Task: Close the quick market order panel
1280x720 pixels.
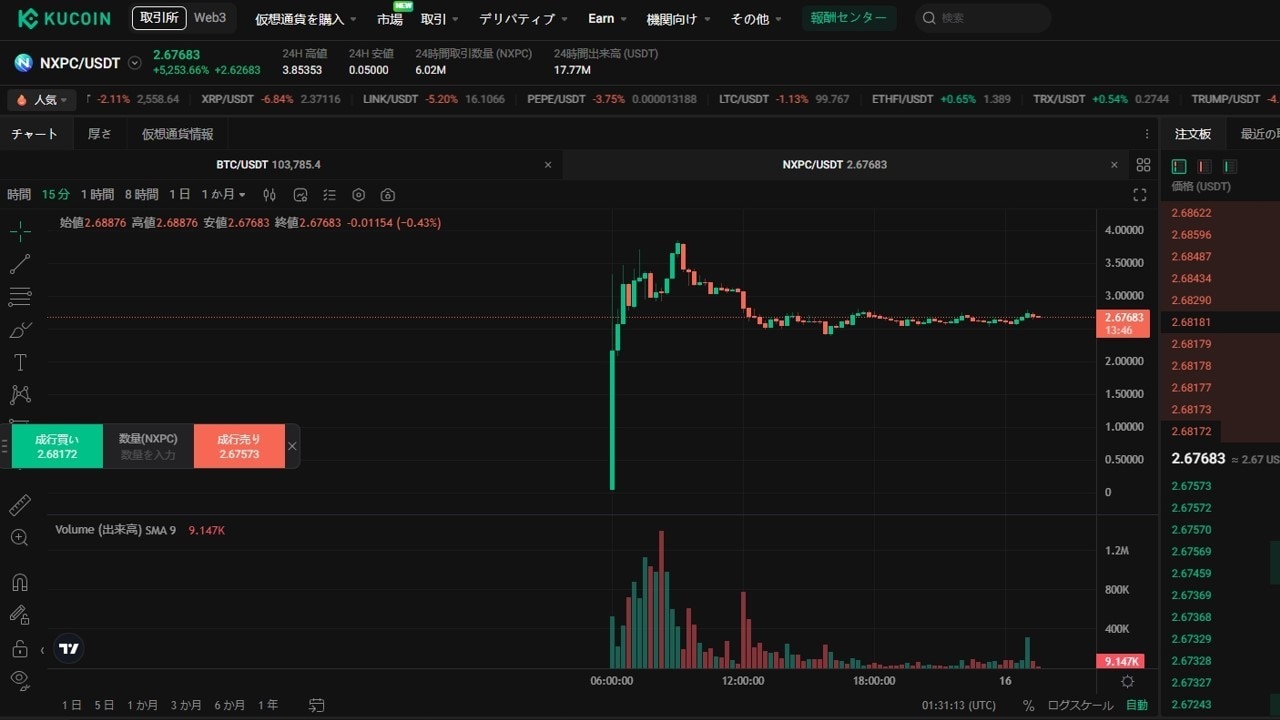Action: click(x=292, y=446)
